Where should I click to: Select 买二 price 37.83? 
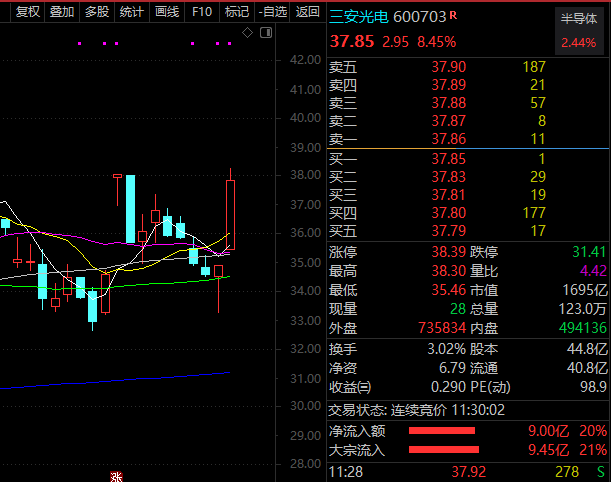449,177
